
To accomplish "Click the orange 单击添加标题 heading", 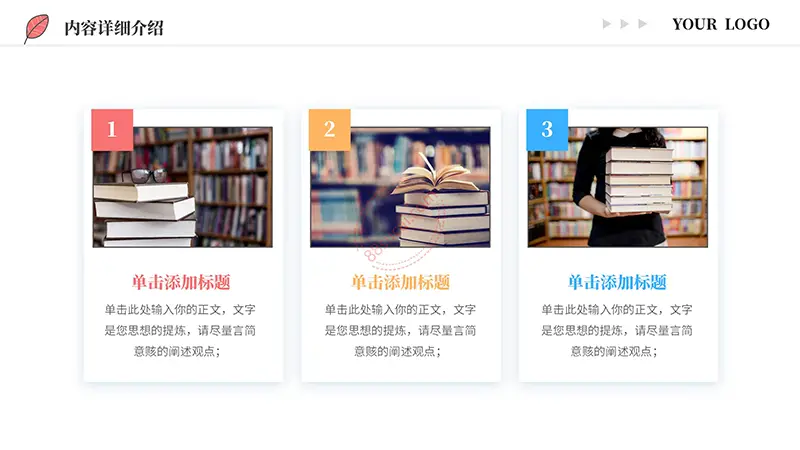I will (x=401, y=282).
